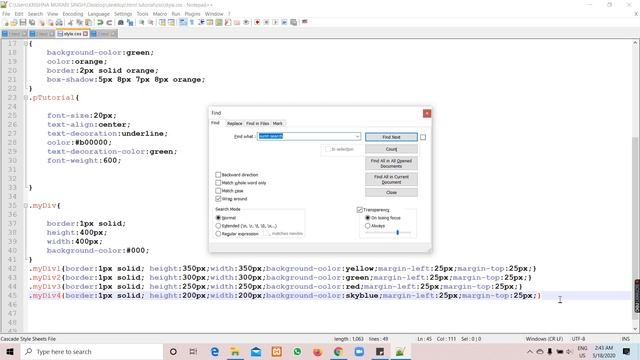The width and height of the screenshot is (640, 360).
Task: Select the Regular expression search mode
Action: 218,234
